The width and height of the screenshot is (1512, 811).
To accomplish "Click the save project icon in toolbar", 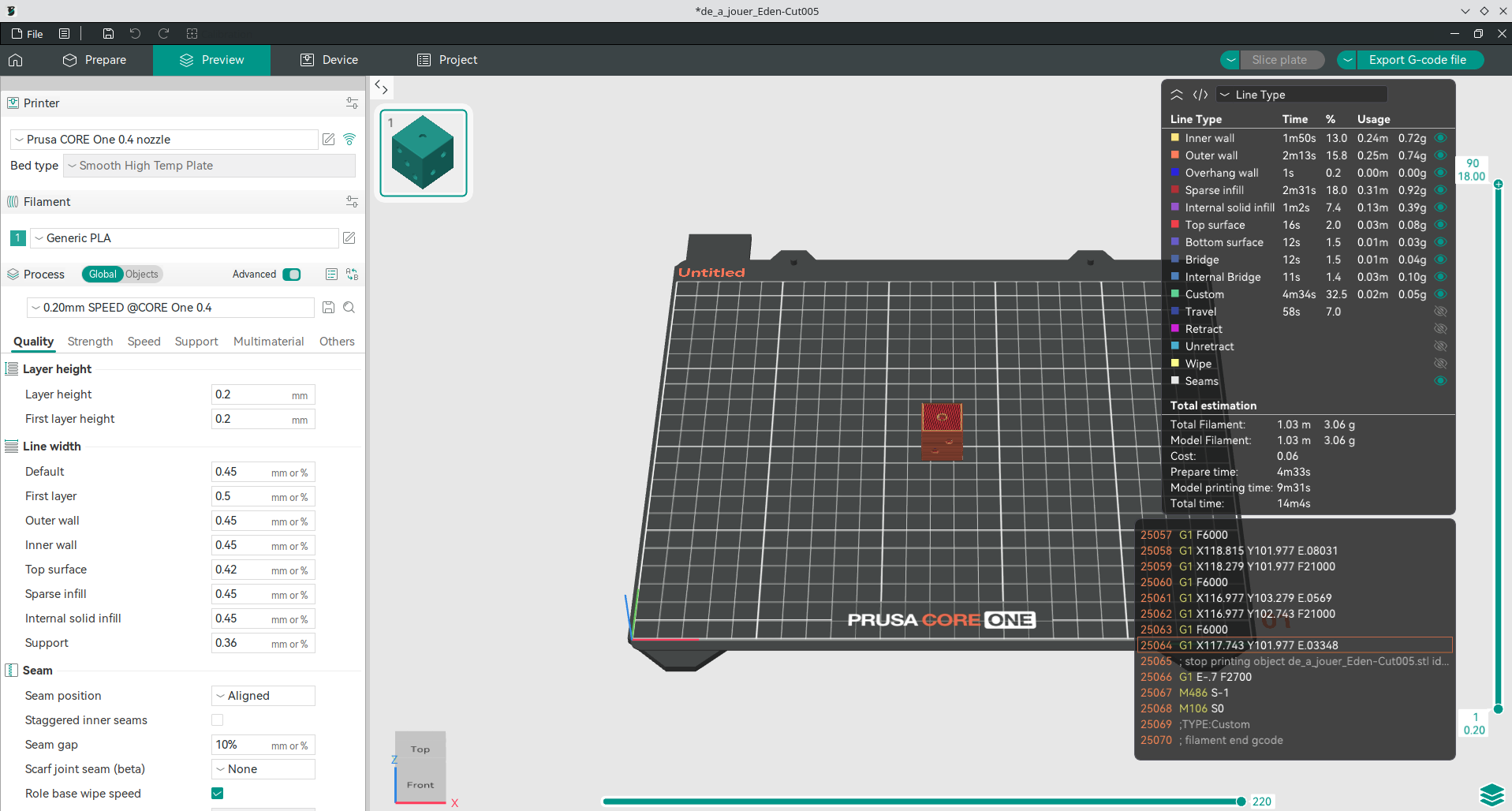I will 108,34.
